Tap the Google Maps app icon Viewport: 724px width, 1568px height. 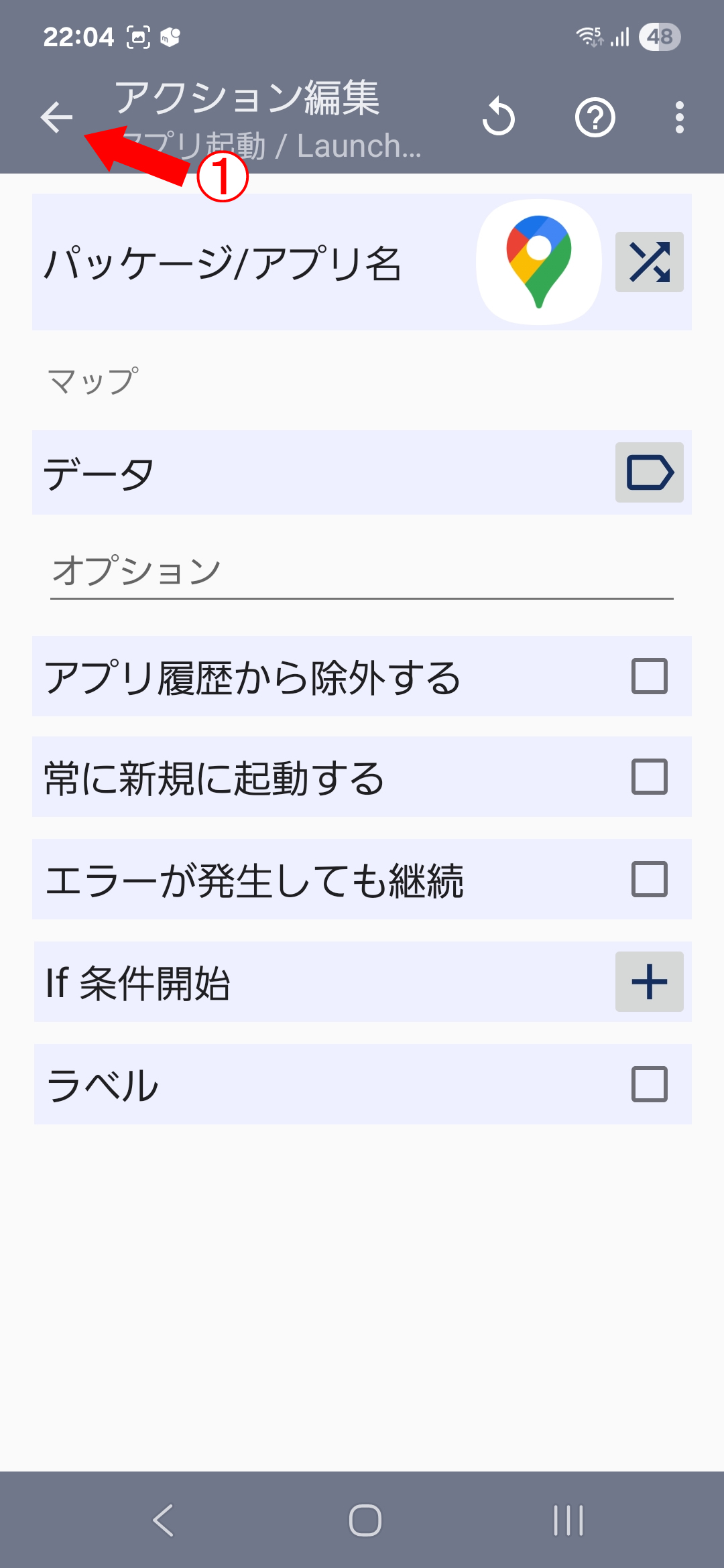coord(538,262)
